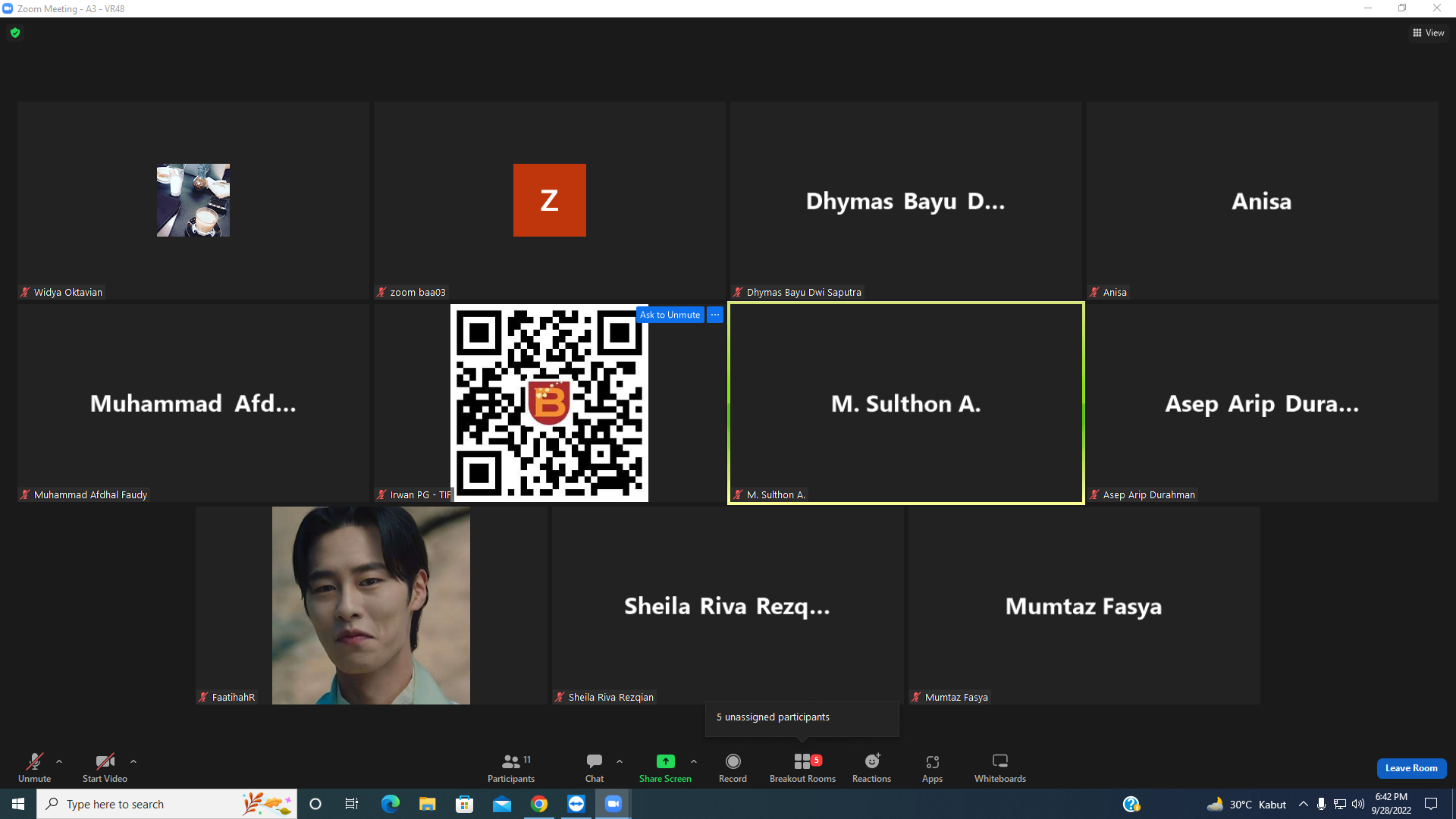
Task: Expand audio options arrow next to Unmute
Action: click(59, 761)
